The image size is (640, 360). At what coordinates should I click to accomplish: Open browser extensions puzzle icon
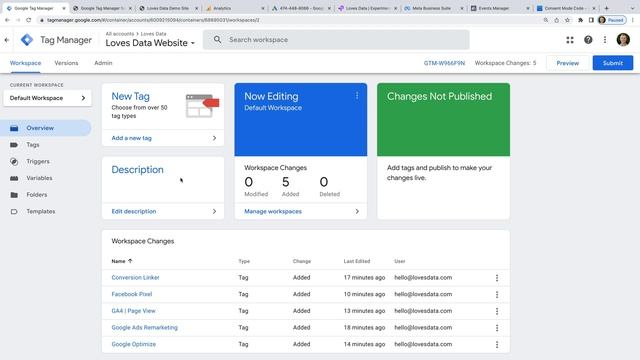click(580, 20)
